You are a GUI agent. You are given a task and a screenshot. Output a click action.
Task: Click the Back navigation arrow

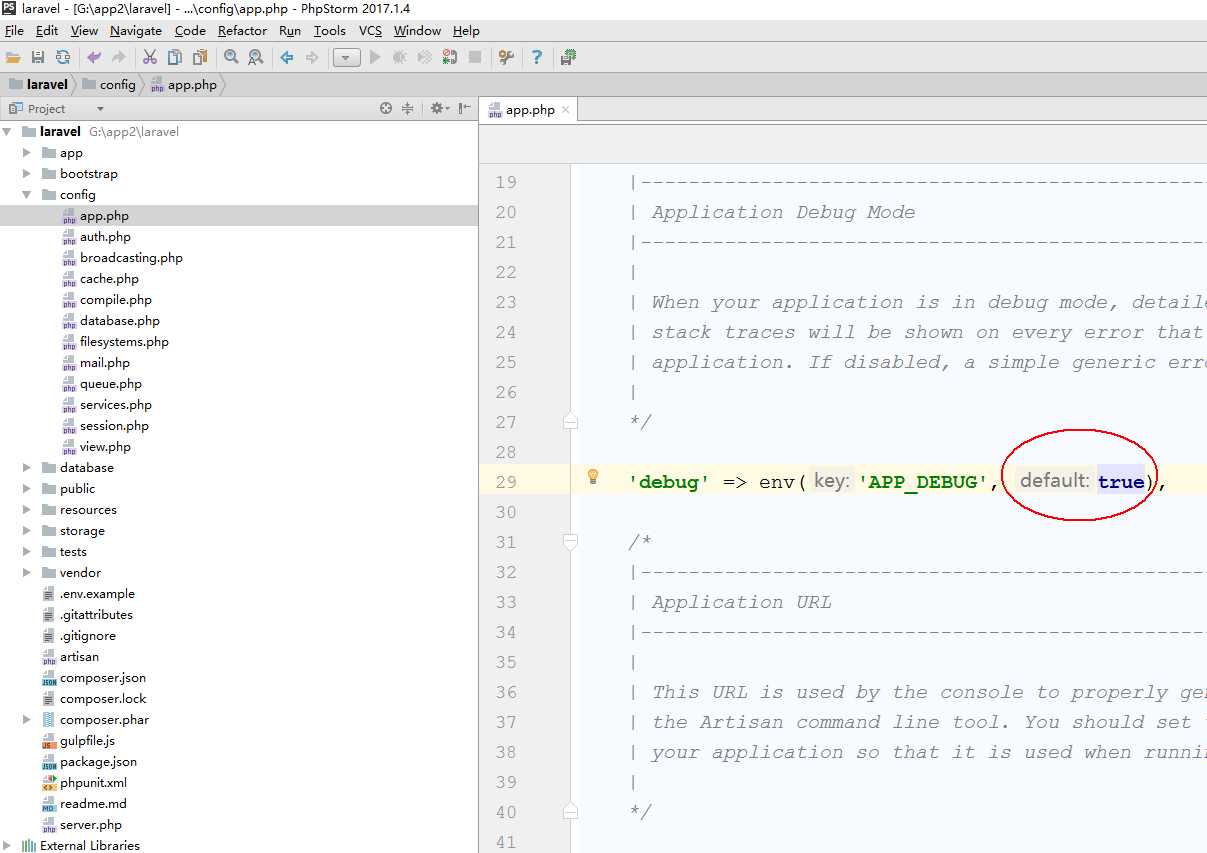click(287, 58)
